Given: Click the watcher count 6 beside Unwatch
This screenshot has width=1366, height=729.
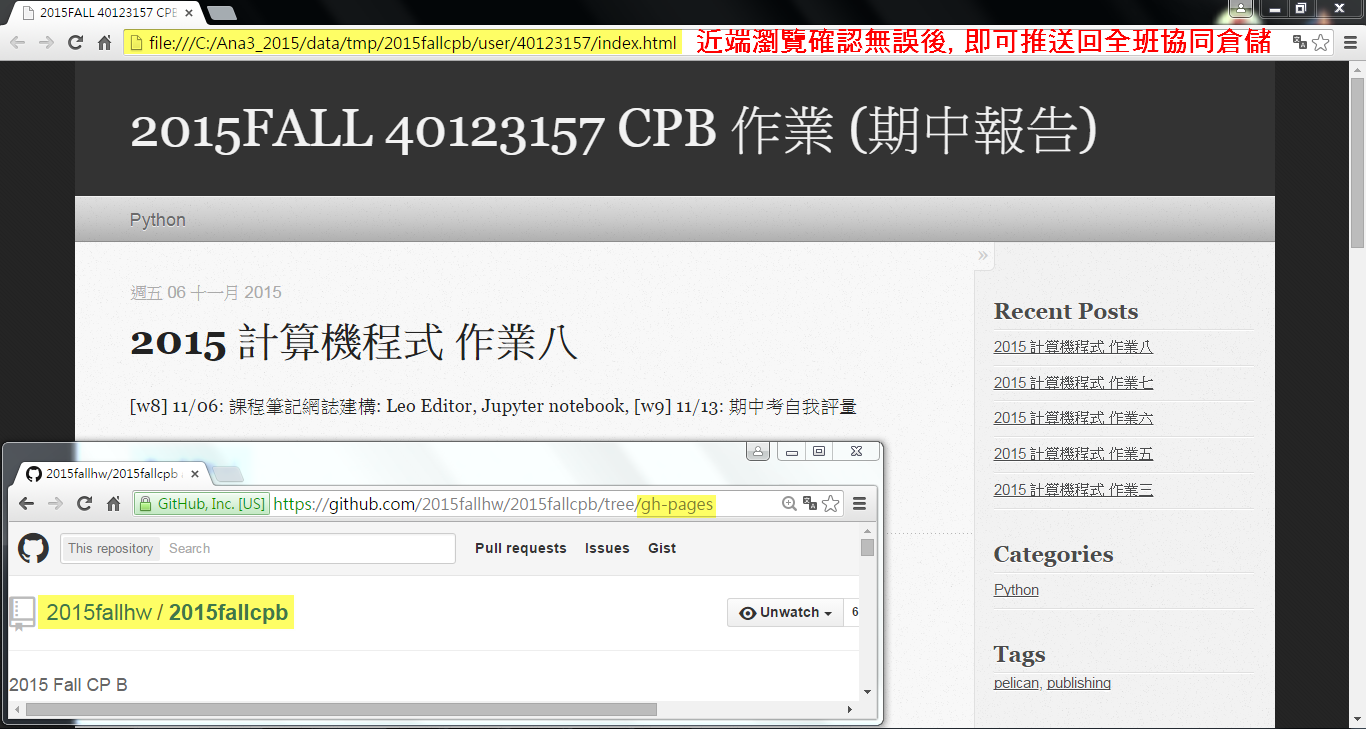Looking at the screenshot, I should pos(854,613).
